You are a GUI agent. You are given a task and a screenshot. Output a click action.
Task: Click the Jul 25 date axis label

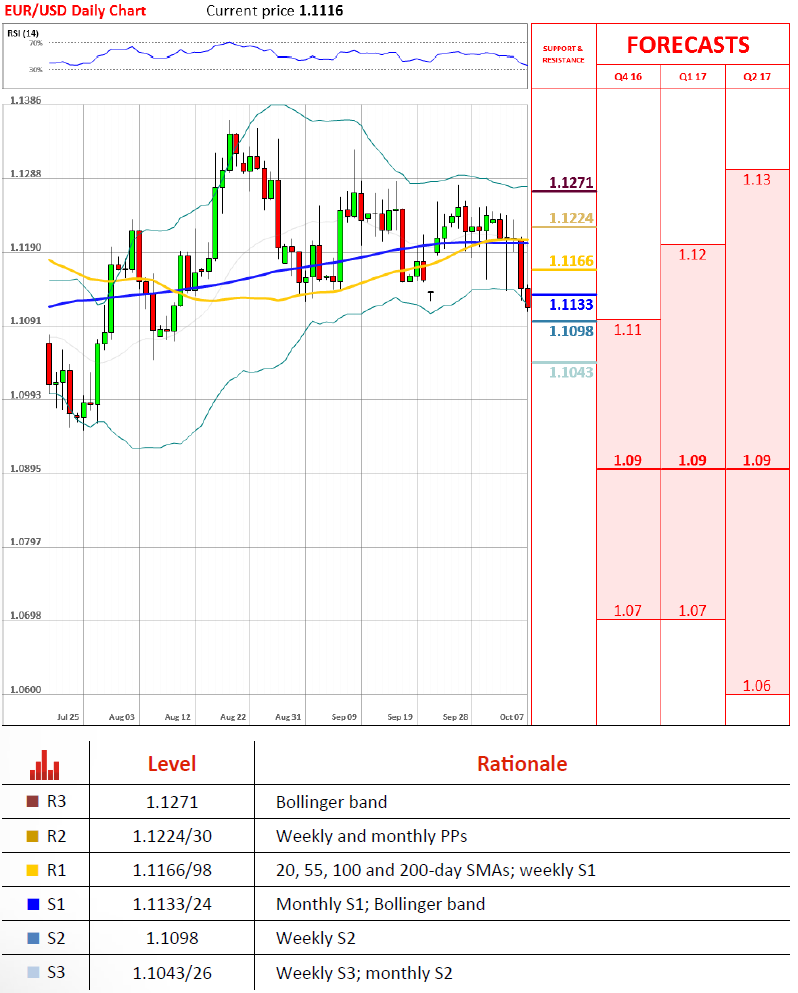(x=68, y=717)
